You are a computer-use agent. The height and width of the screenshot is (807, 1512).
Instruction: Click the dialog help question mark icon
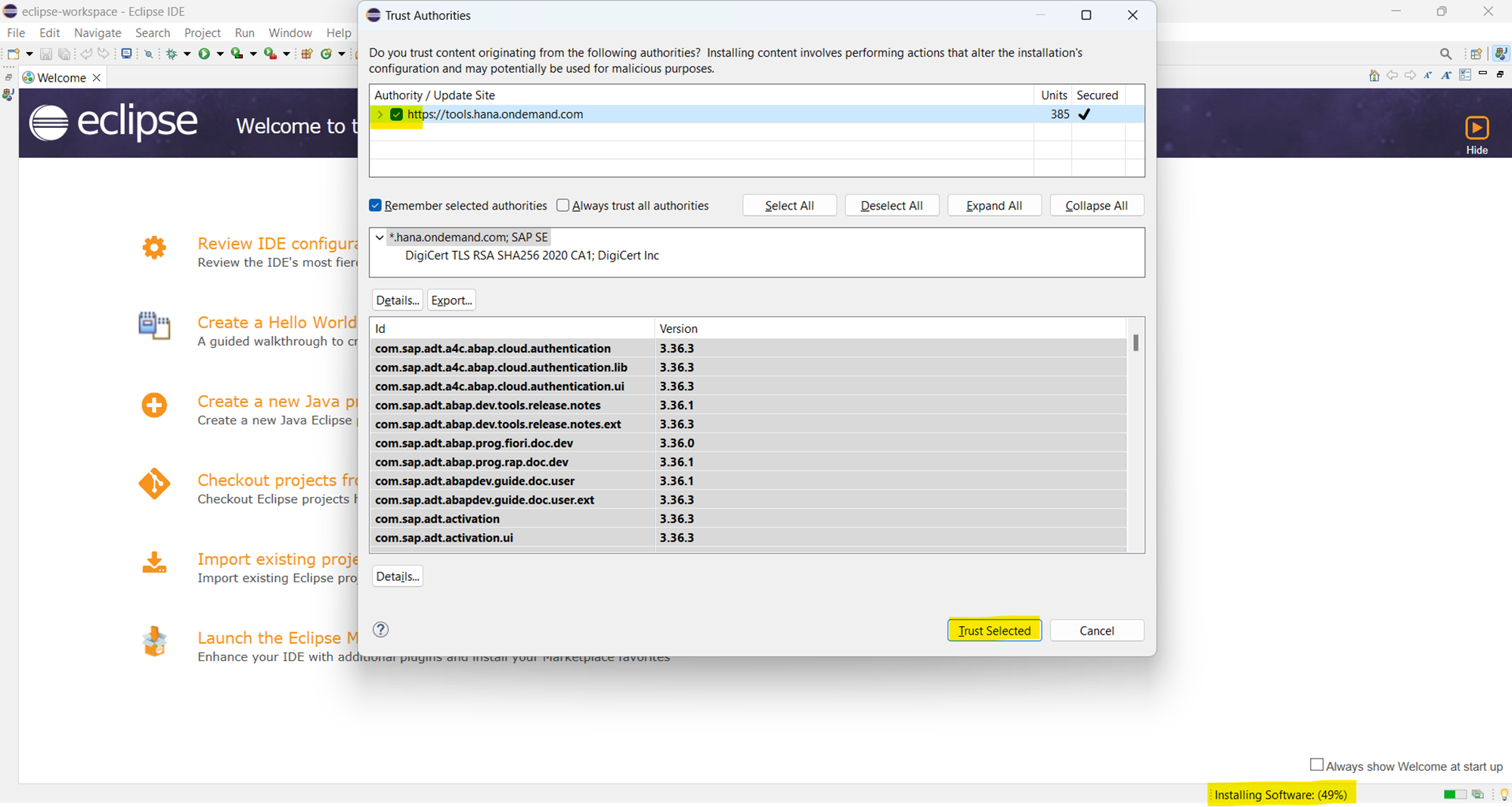(x=381, y=629)
